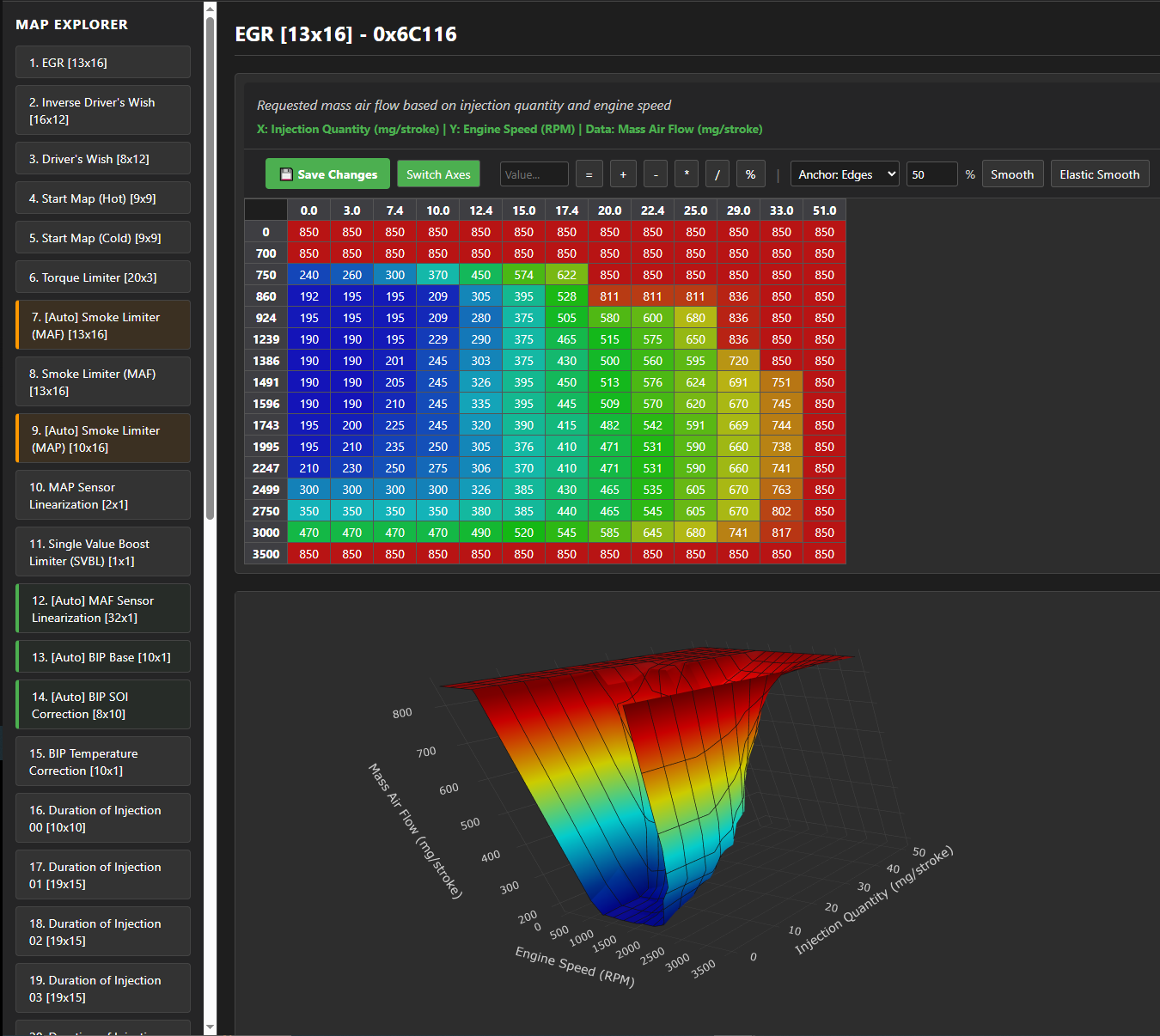Select cell 751 in row 1491
The width and height of the screenshot is (1160, 1036).
tap(782, 382)
